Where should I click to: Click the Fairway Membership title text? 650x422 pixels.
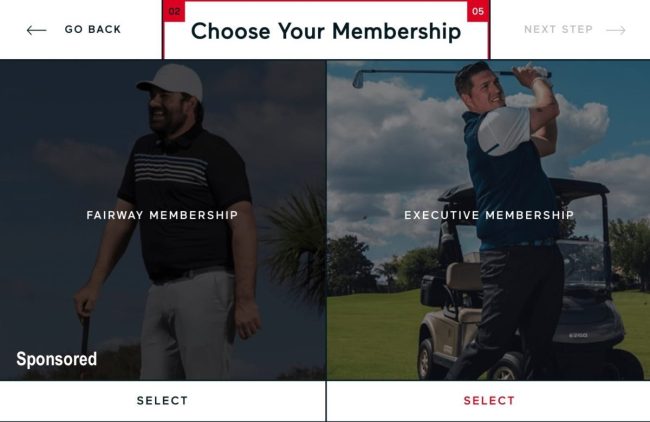(162, 215)
